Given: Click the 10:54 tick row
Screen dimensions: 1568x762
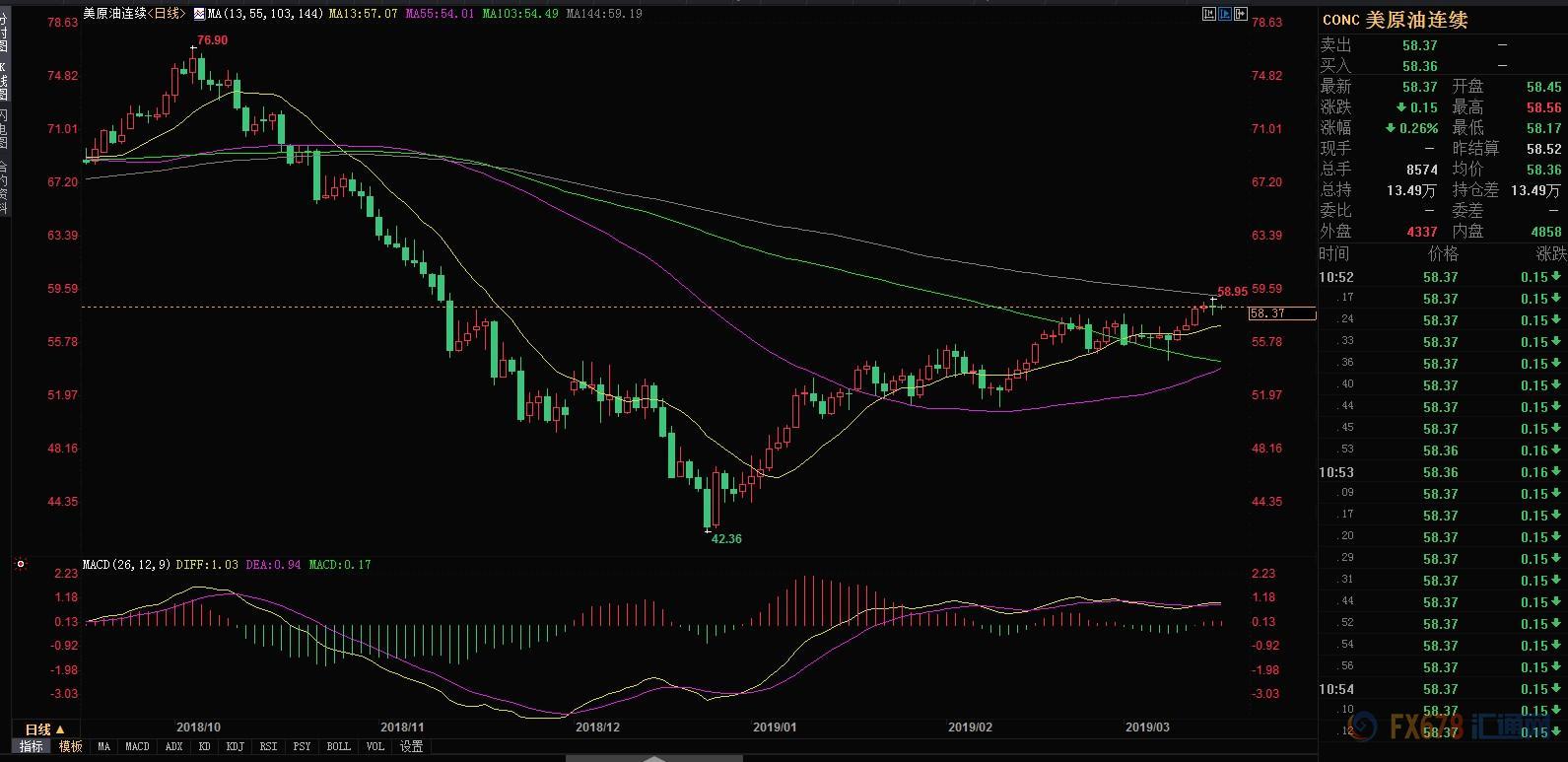Looking at the screenshot, I should coord(1443,689).
